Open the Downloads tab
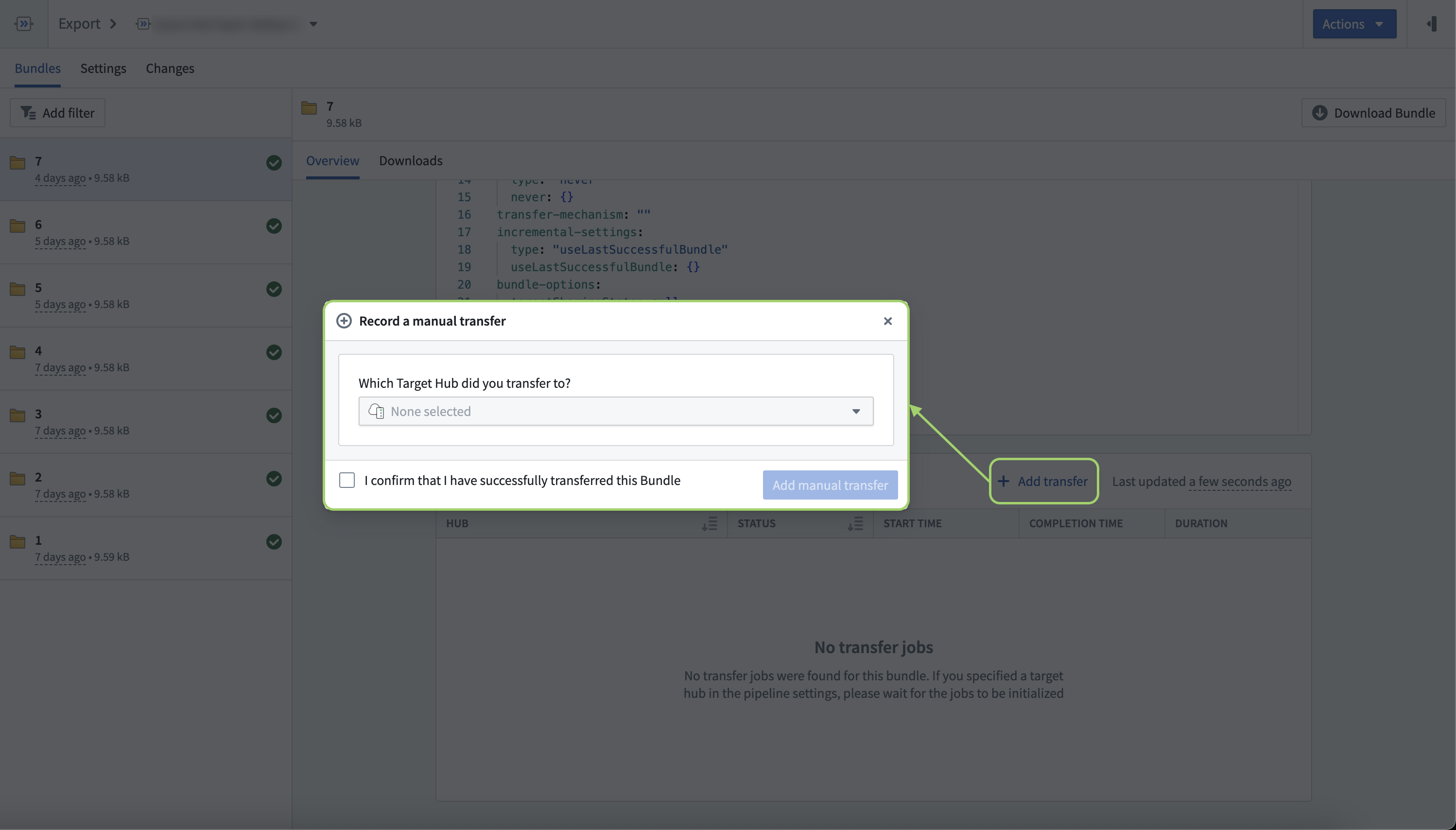Viewport: 1456px width, 830px height. pyautogui.click(x=411, y=161)
